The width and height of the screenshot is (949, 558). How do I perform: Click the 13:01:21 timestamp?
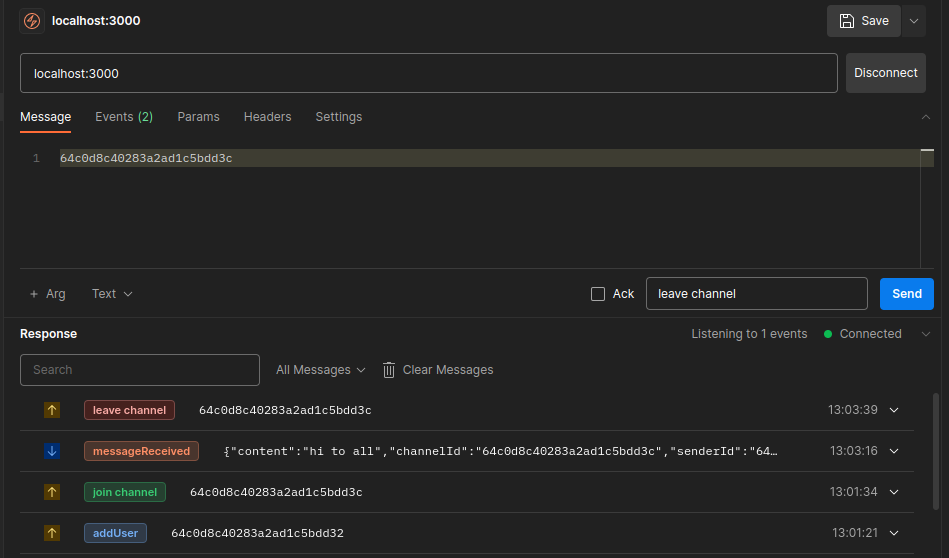pos(855,534)
